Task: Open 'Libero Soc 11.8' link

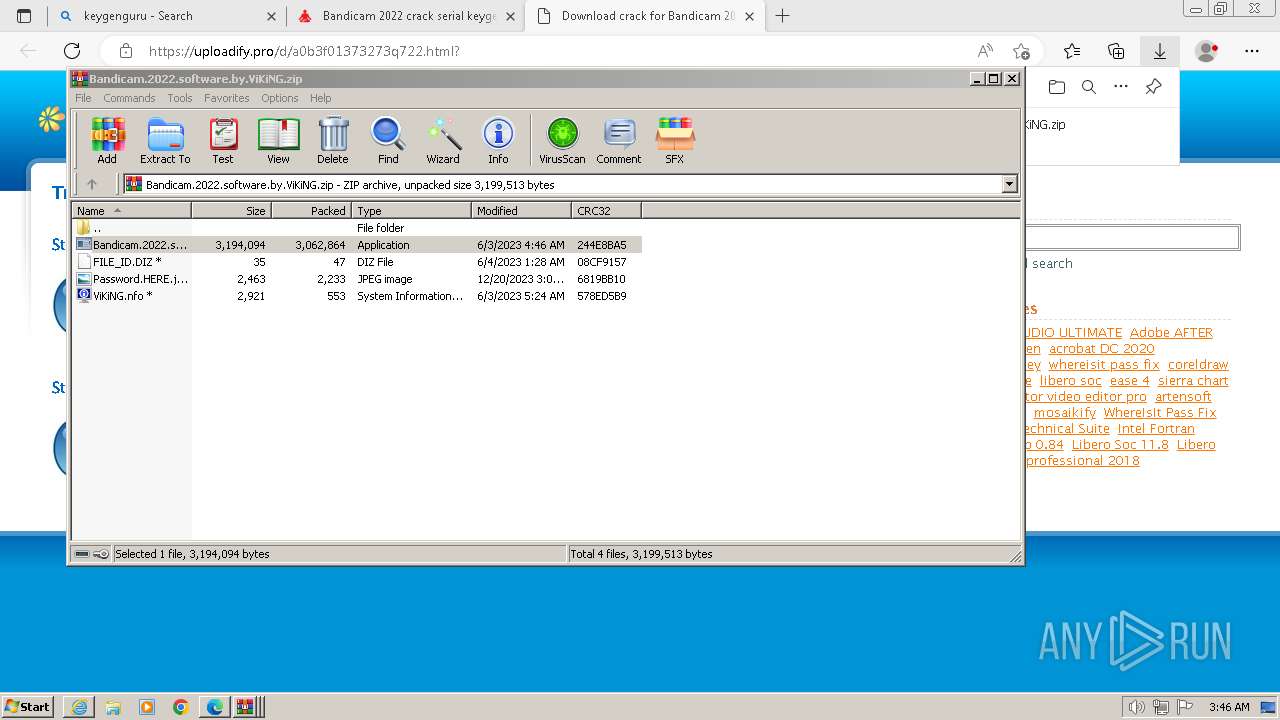Action: pyautogui.click(x=1120, y=445)
